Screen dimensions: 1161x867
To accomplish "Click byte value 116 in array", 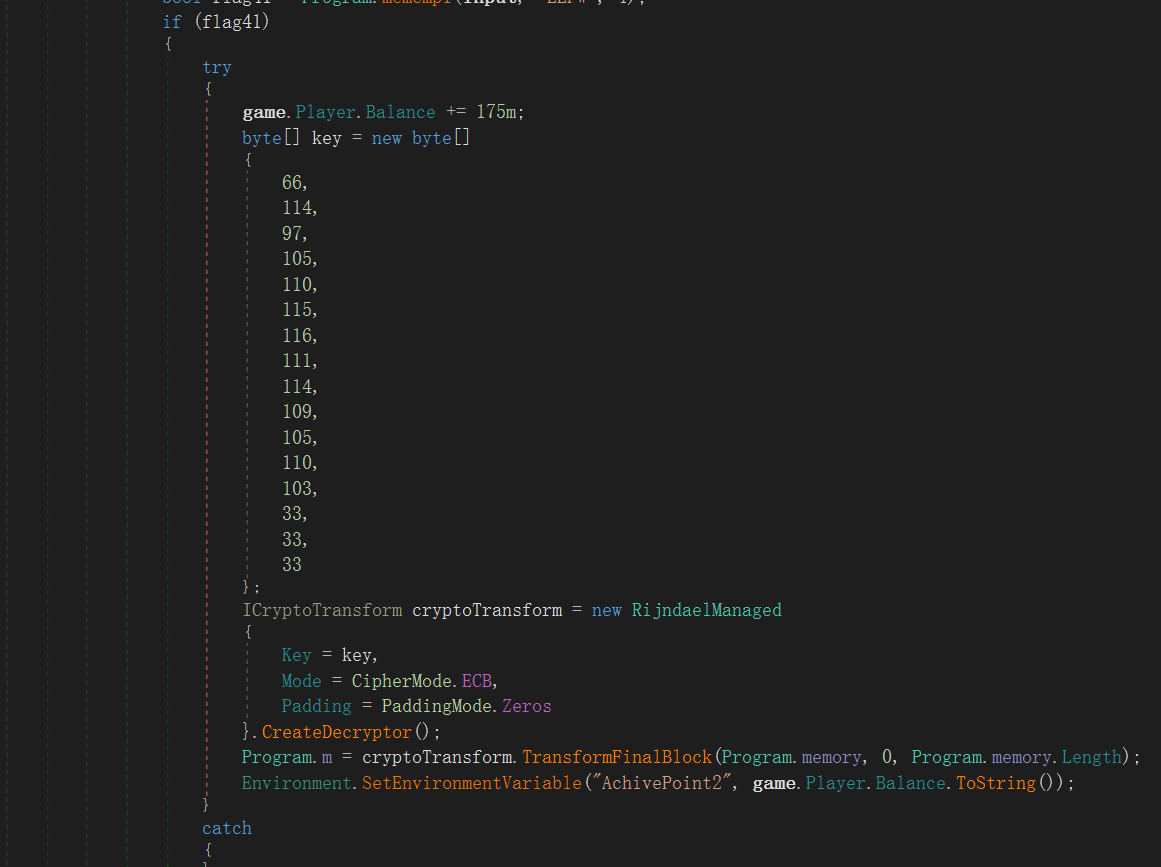I will [297, 335].
